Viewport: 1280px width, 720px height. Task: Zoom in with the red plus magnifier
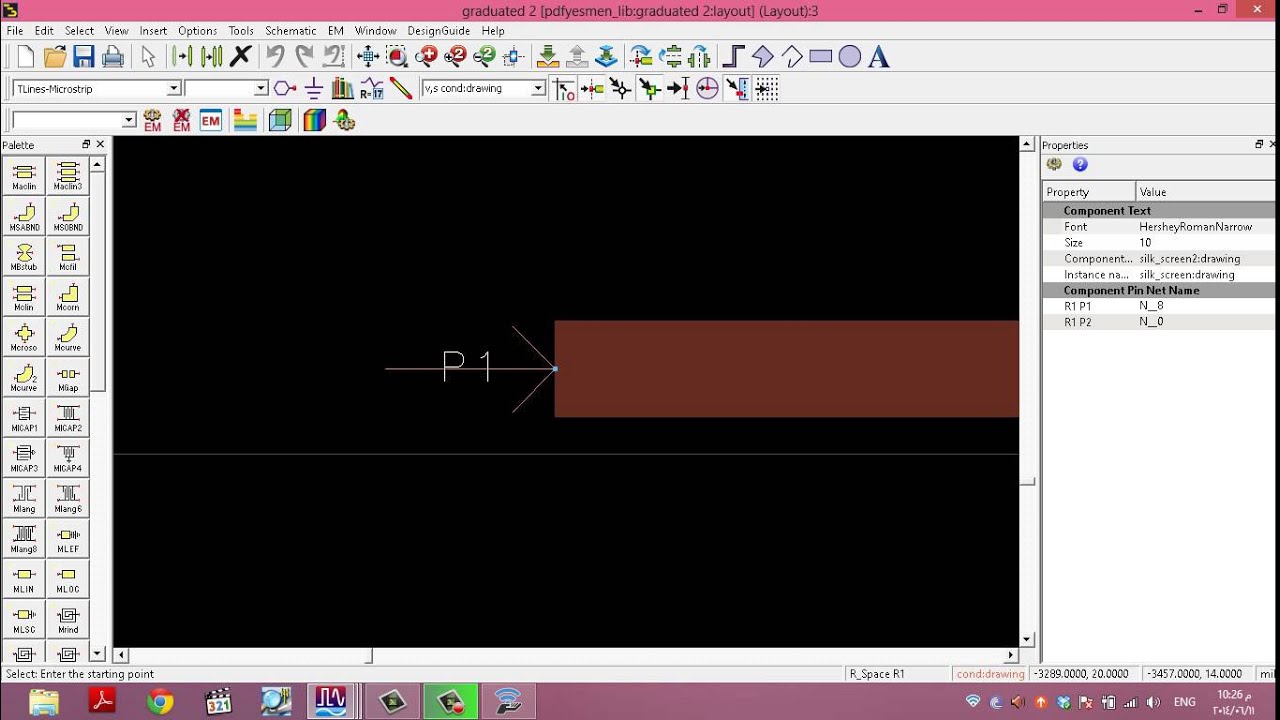427,57
